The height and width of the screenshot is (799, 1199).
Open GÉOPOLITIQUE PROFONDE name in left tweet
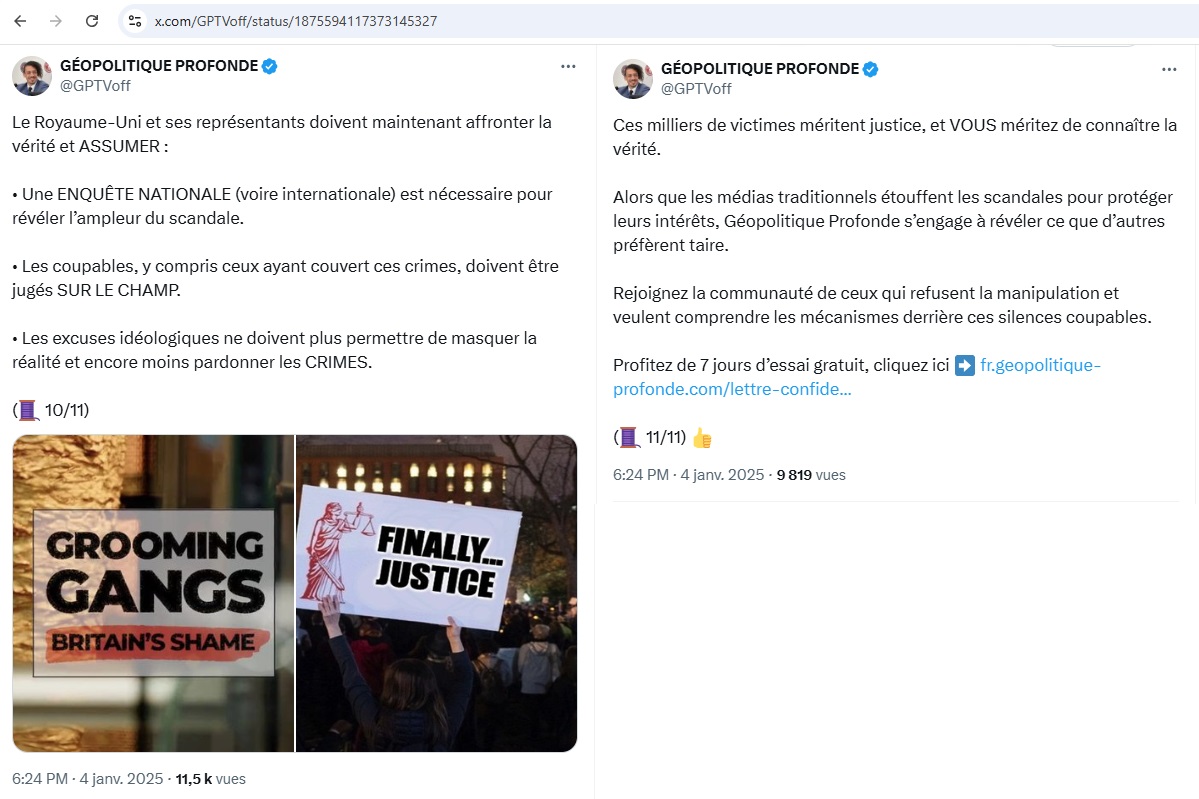(x=158, y=67)
